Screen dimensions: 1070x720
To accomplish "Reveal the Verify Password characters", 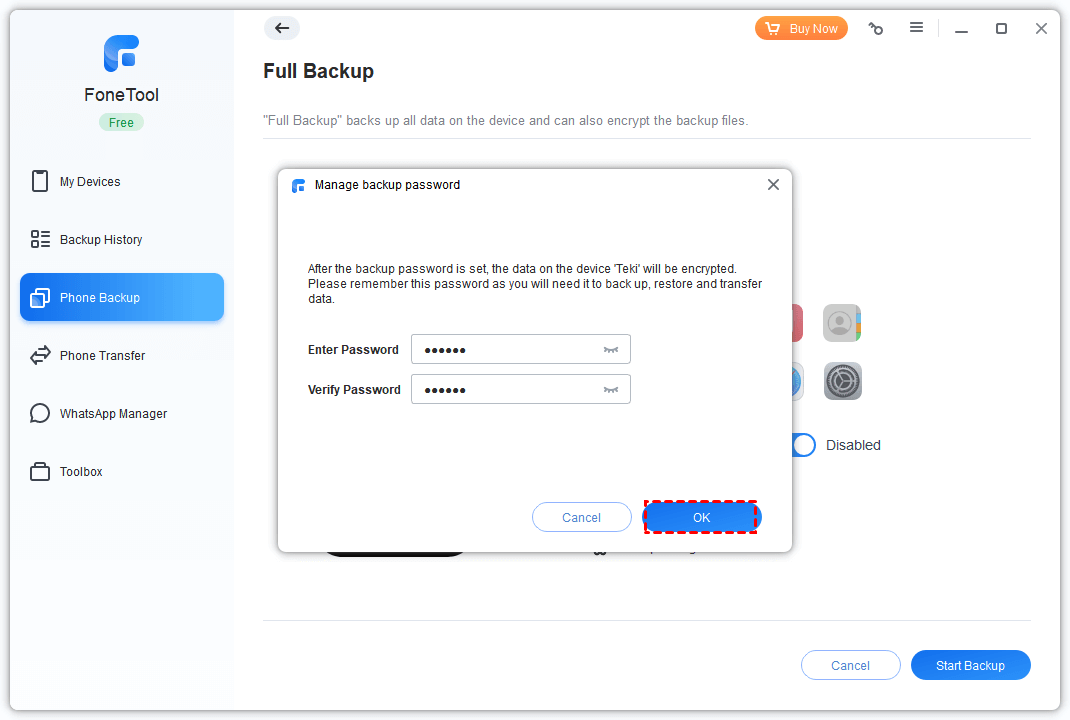I will tap(611, 390).
